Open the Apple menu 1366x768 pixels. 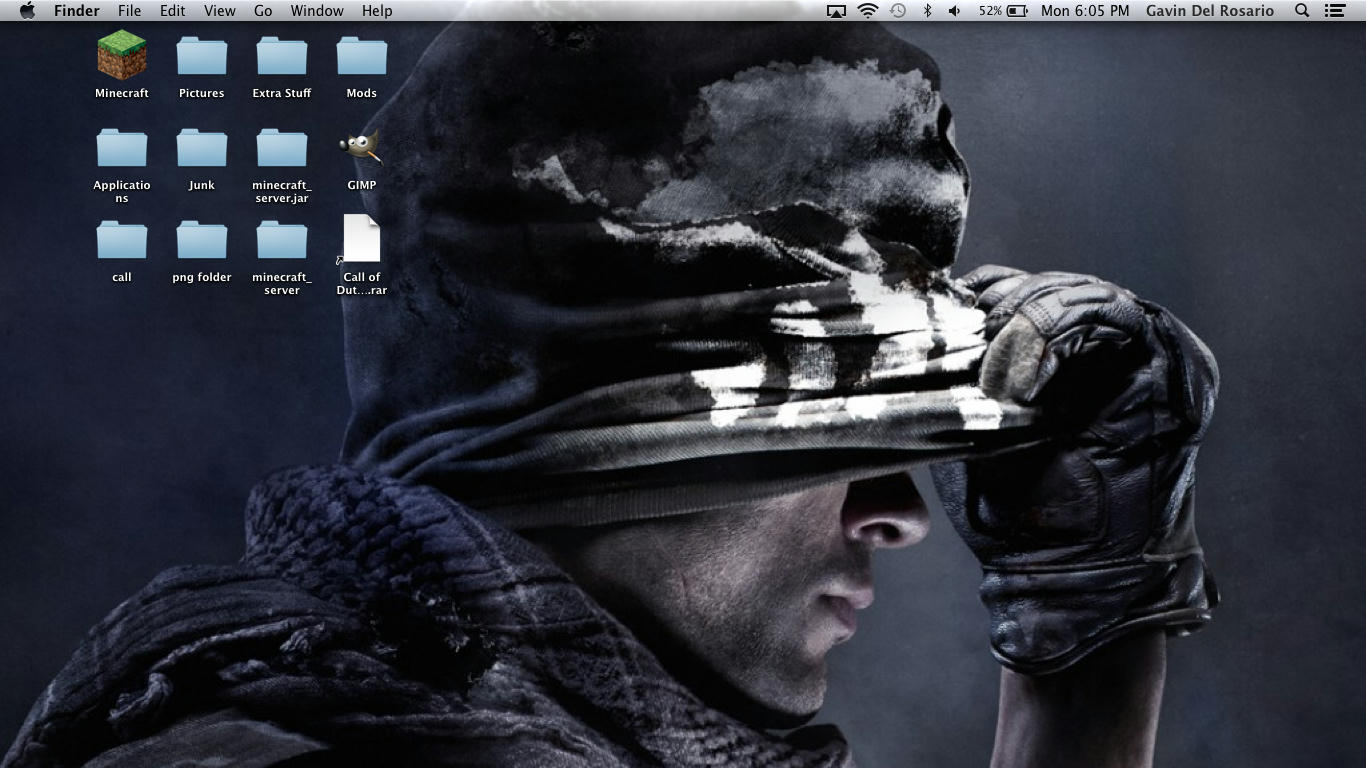[x=27, y=11]
